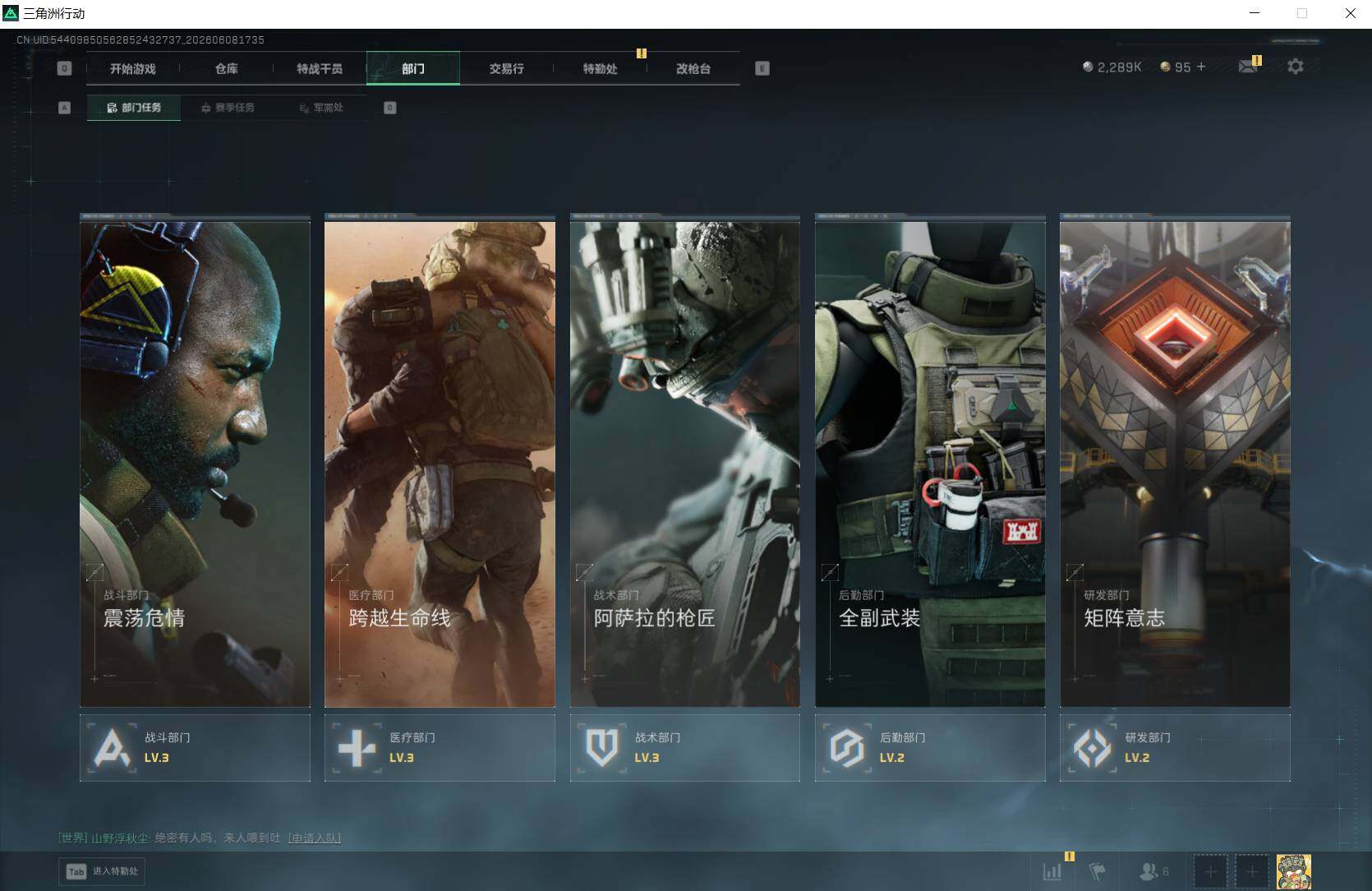Click the 研发部门 LV.2 button
Viewport: 1372px width, 891px height.
[1175, 747]
